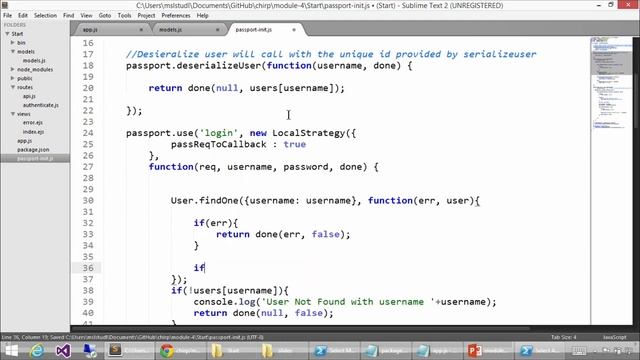Open the Windows Start button

(11, 351)
